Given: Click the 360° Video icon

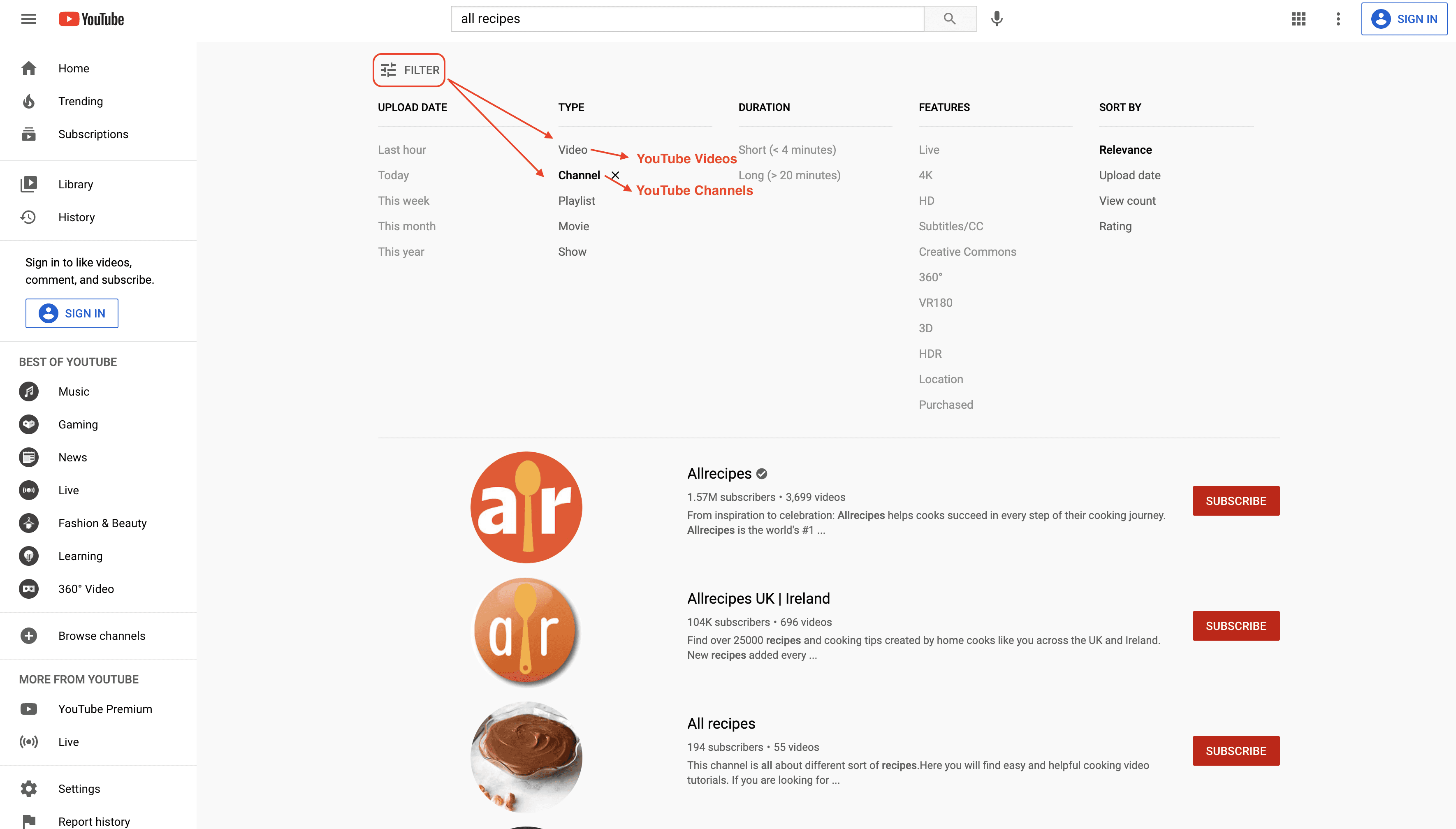Looking at the screenshot, I should click(28, 589).
